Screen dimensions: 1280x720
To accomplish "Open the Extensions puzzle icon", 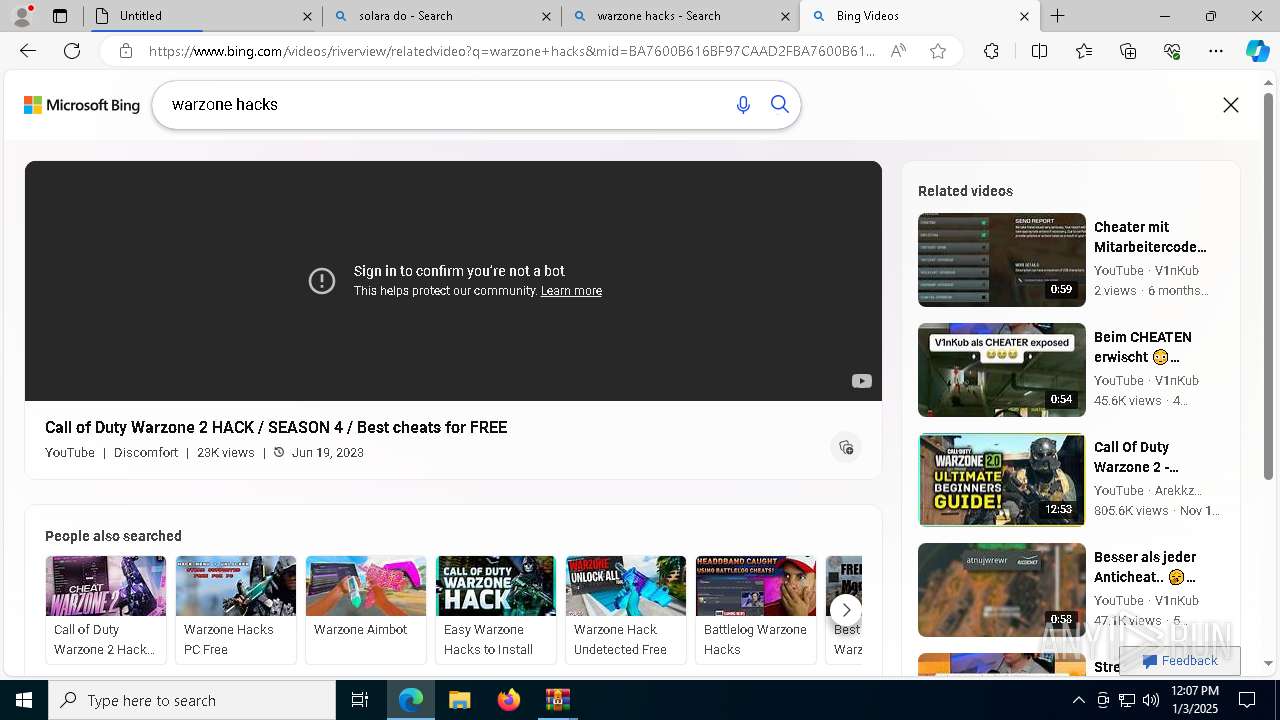I will (991, 51).
